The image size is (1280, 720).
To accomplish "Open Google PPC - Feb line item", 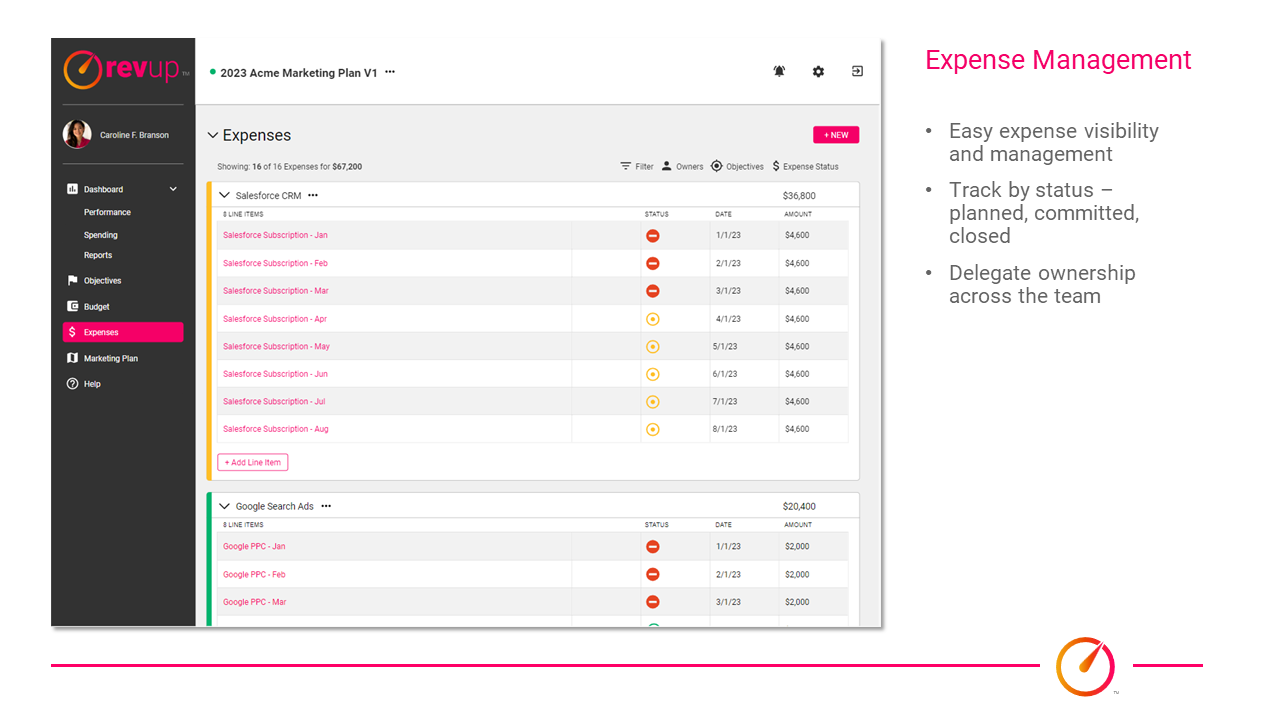I will [x=254, y=575].
